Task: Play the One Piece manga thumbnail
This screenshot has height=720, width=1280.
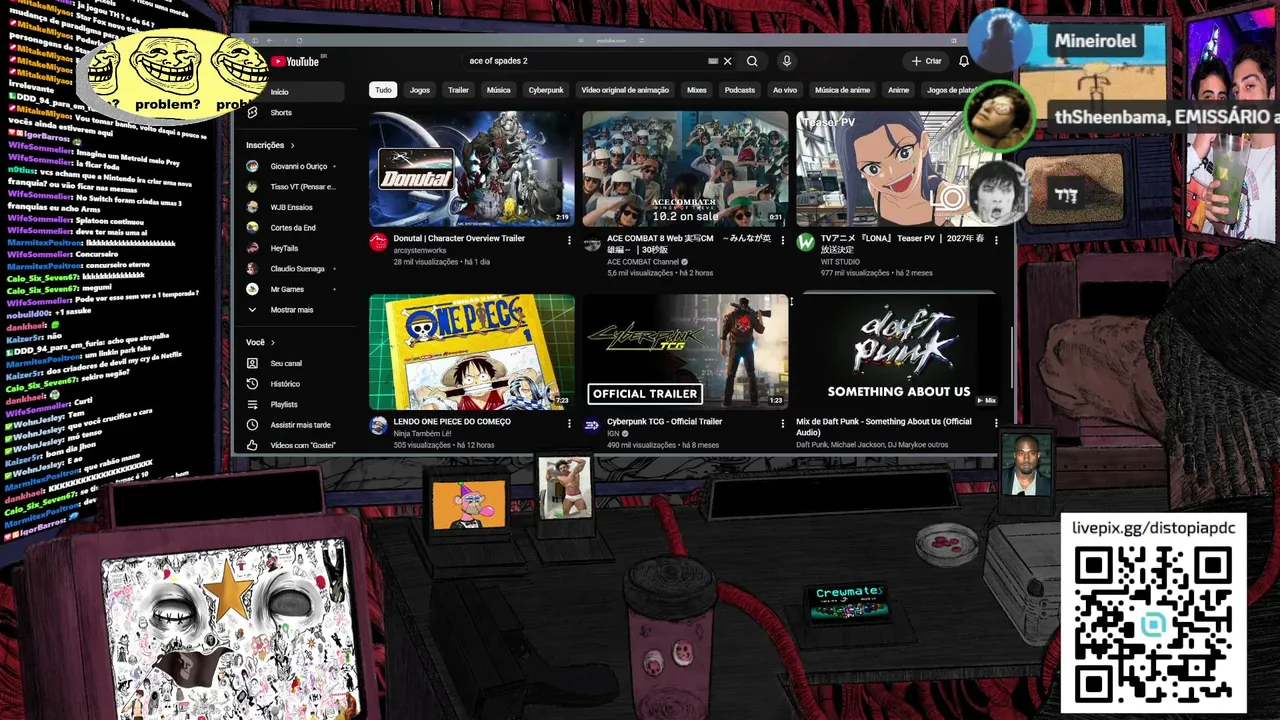Action: point(472,351)
